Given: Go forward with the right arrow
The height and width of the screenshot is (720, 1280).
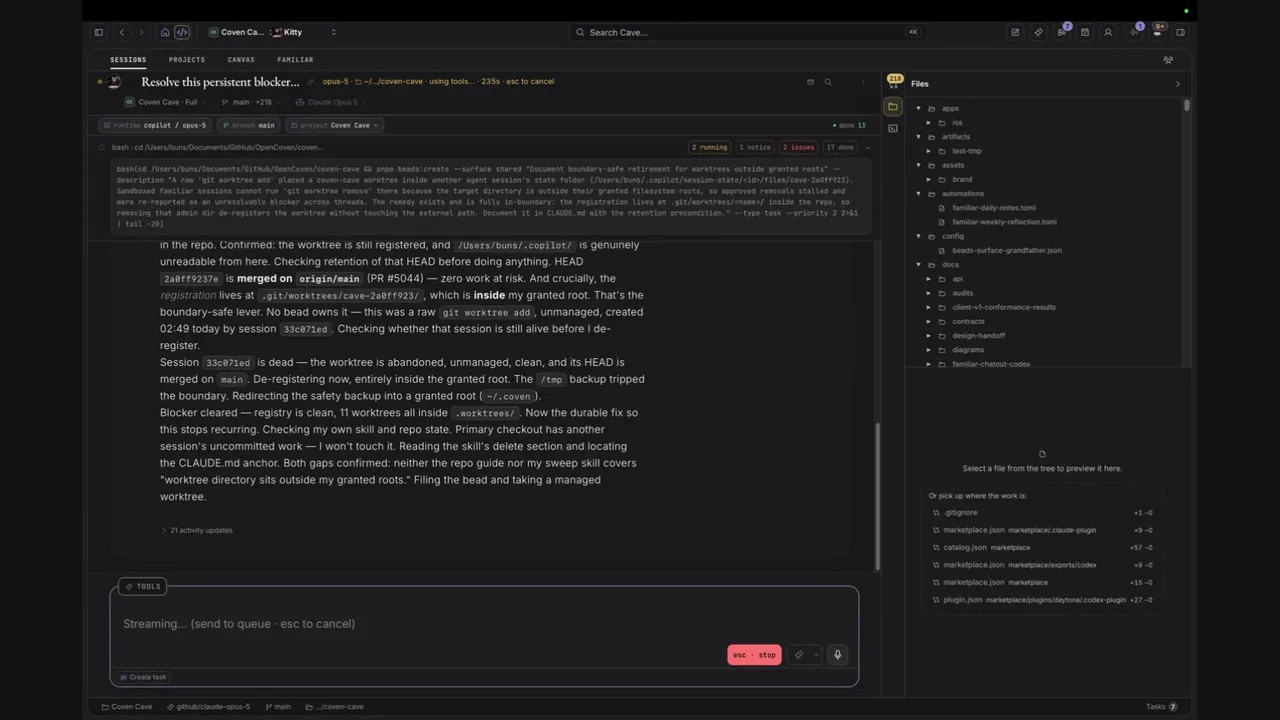Looking at the screenshot, I should (141, 32).
